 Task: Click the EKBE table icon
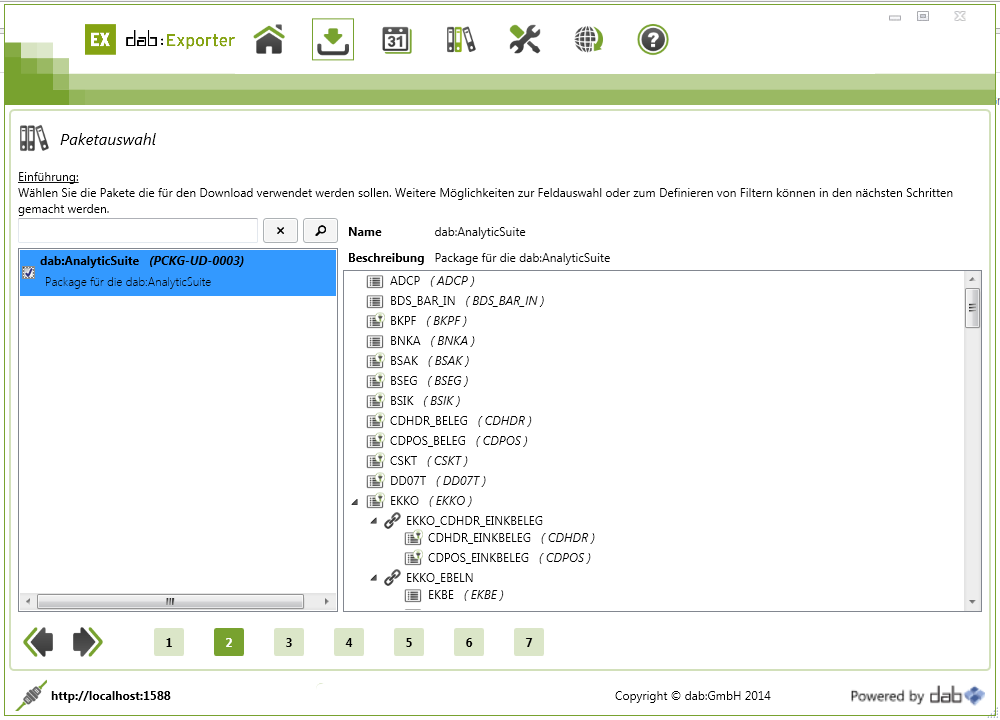click(413, 596)
